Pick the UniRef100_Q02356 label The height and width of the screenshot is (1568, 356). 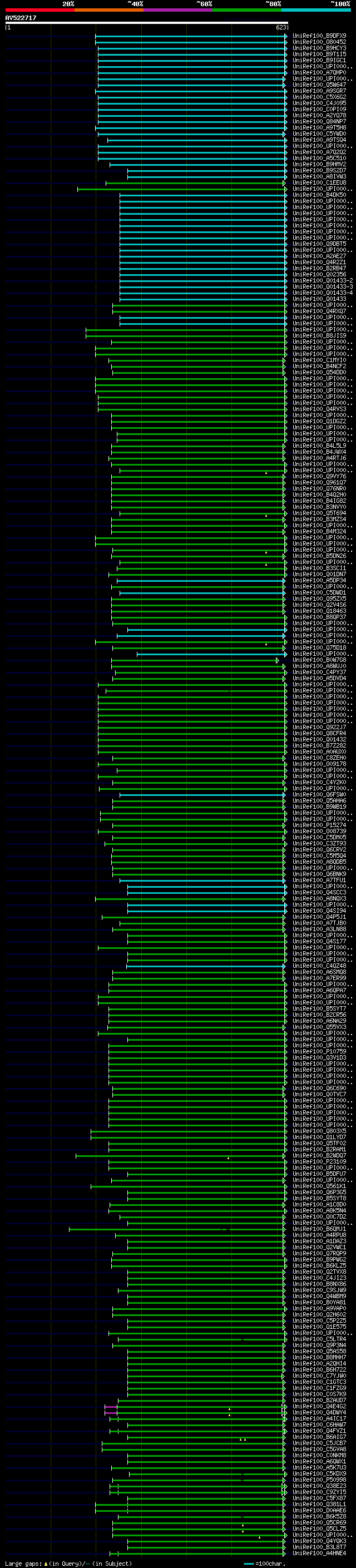tap(319, 275)
